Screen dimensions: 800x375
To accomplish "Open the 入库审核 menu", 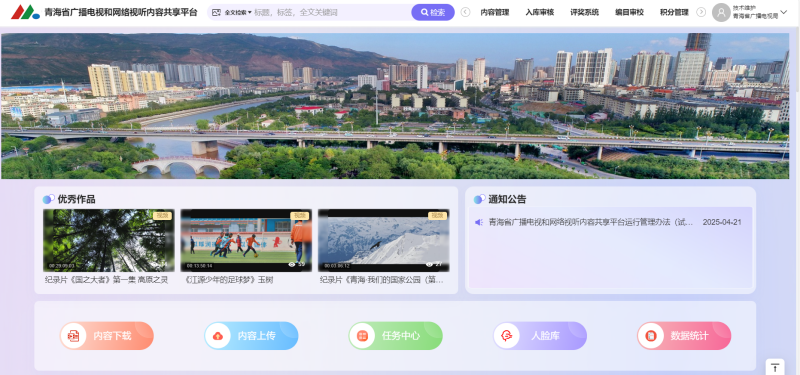I will point(539,12).
